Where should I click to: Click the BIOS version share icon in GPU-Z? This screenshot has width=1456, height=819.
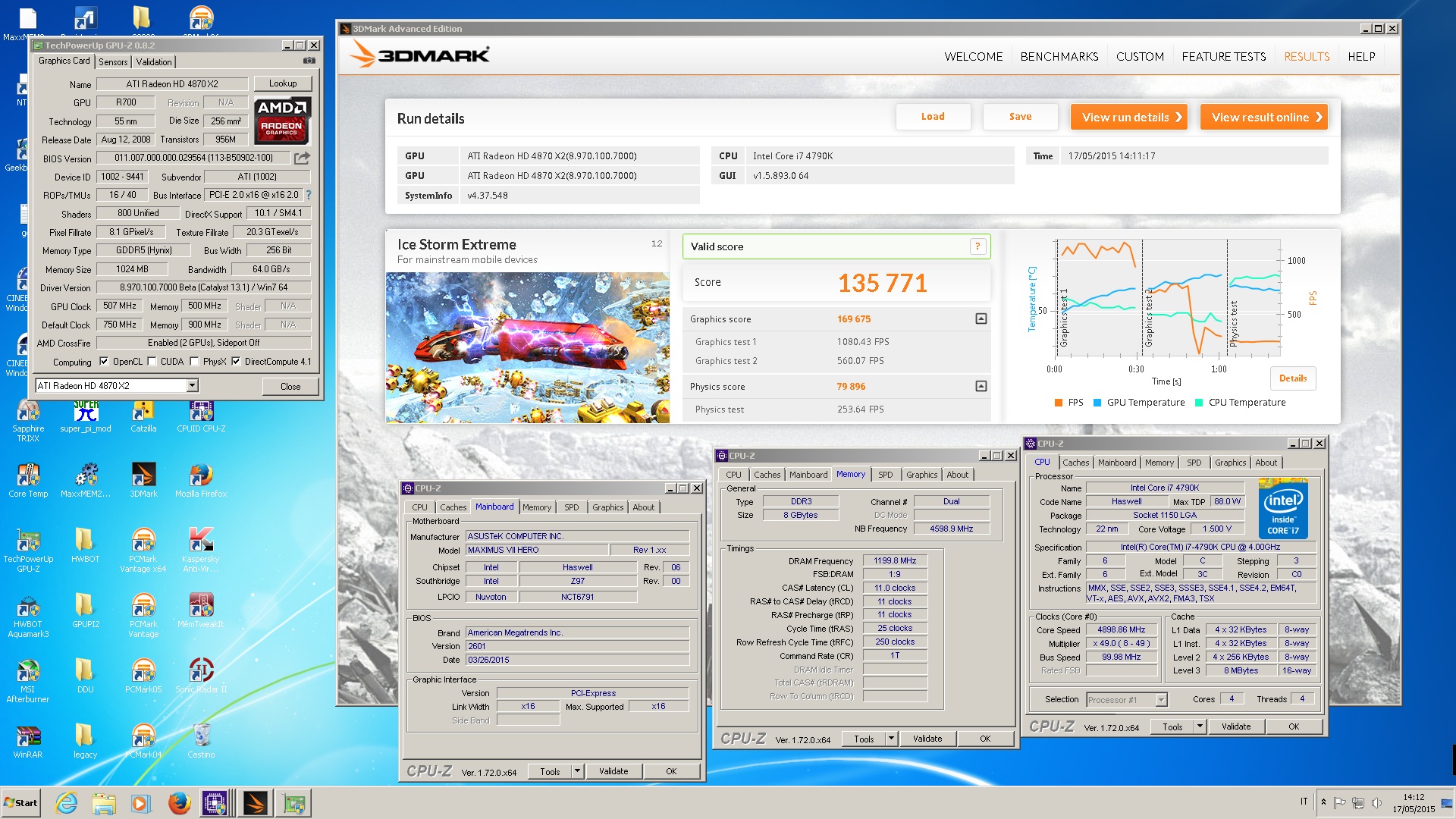pos(302,158)
